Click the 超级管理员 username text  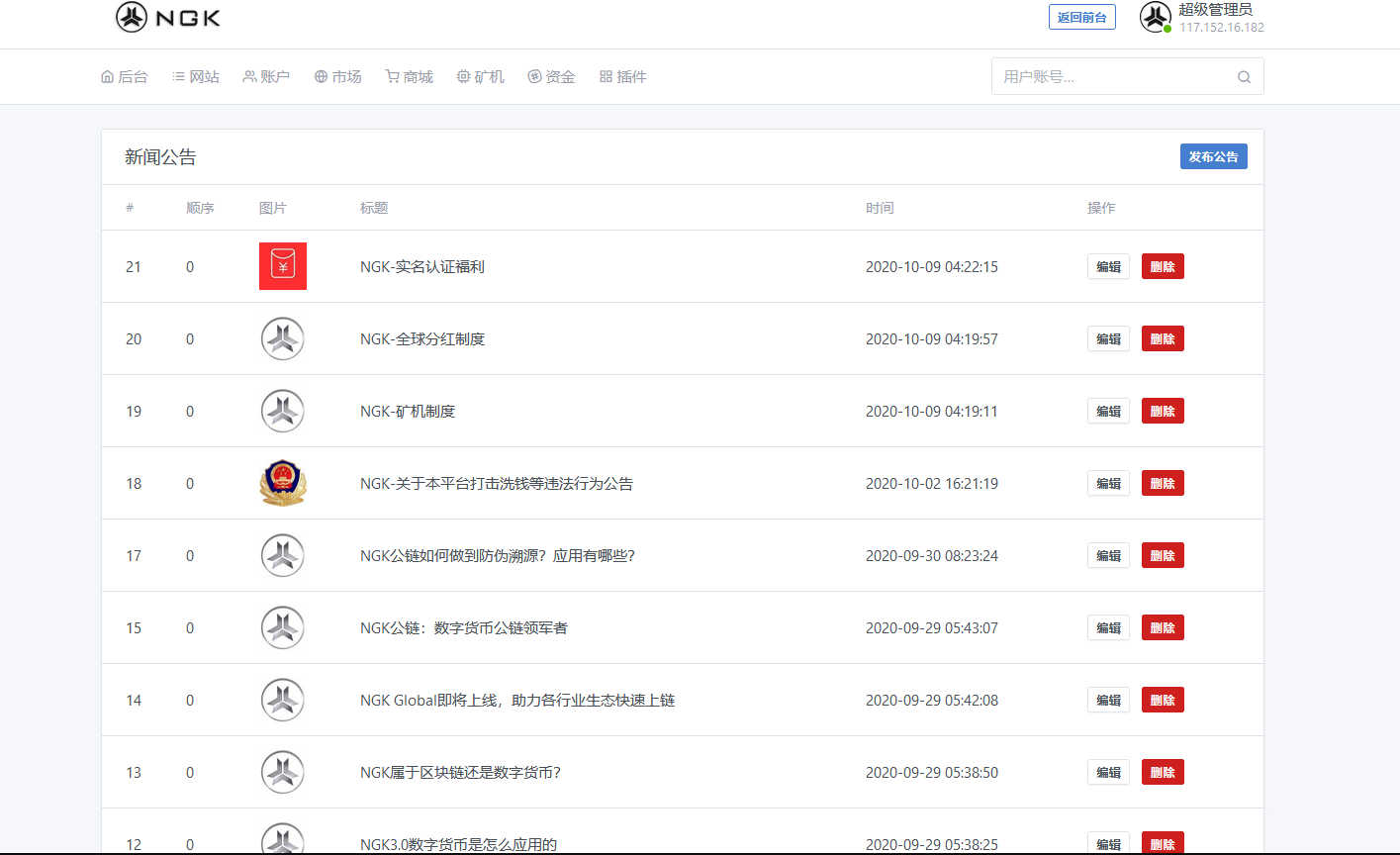pyautogui.click(x=1215, y=9)
